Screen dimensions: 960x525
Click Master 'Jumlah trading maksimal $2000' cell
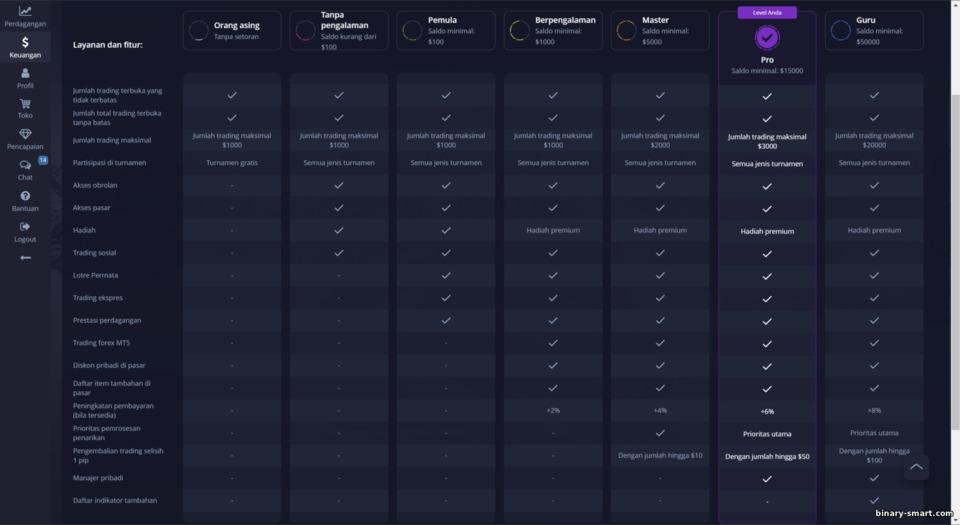click(x=660, y=140)
